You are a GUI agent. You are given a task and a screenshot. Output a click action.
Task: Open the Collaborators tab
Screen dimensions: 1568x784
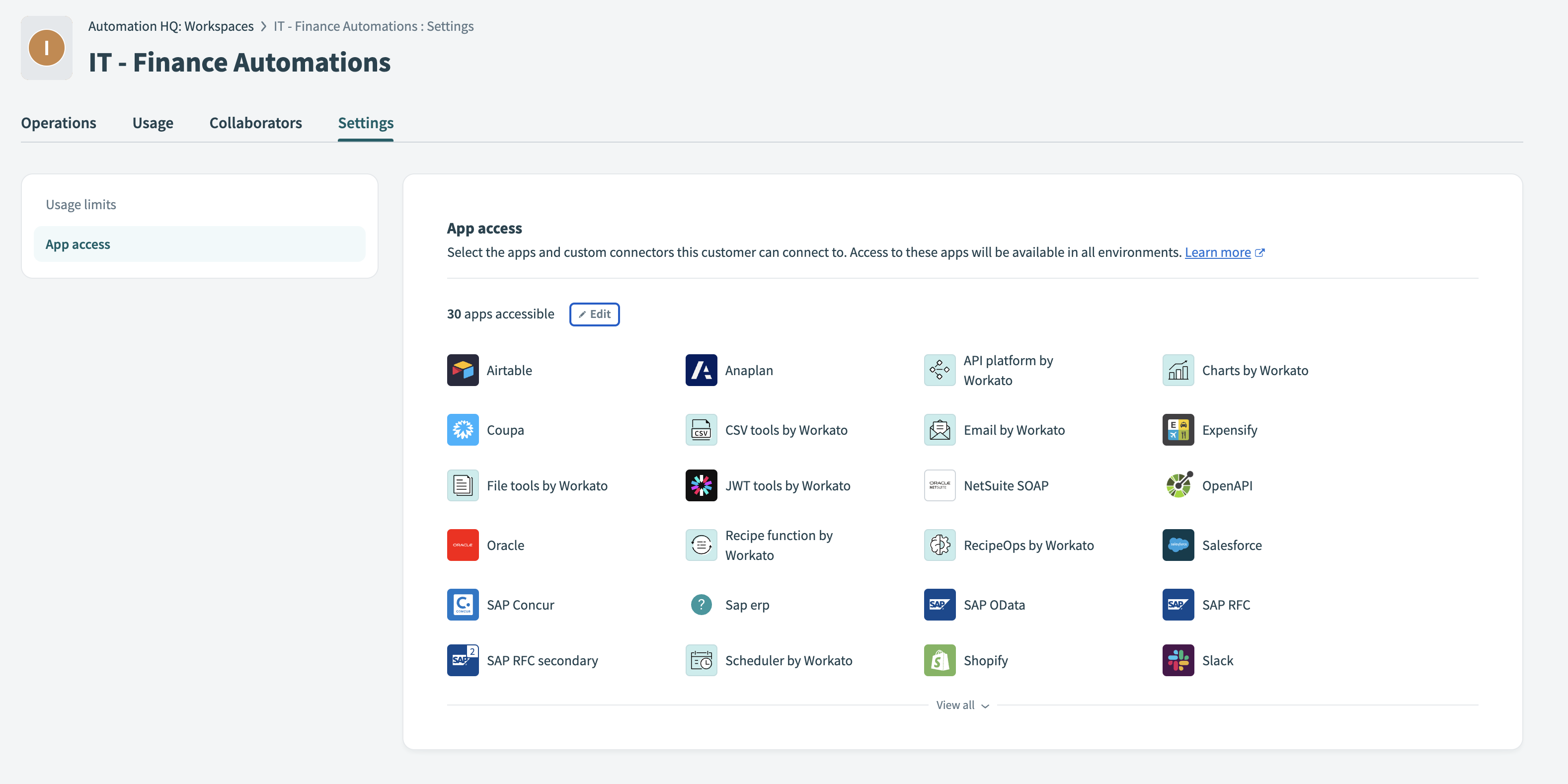(x=256, y=123)
